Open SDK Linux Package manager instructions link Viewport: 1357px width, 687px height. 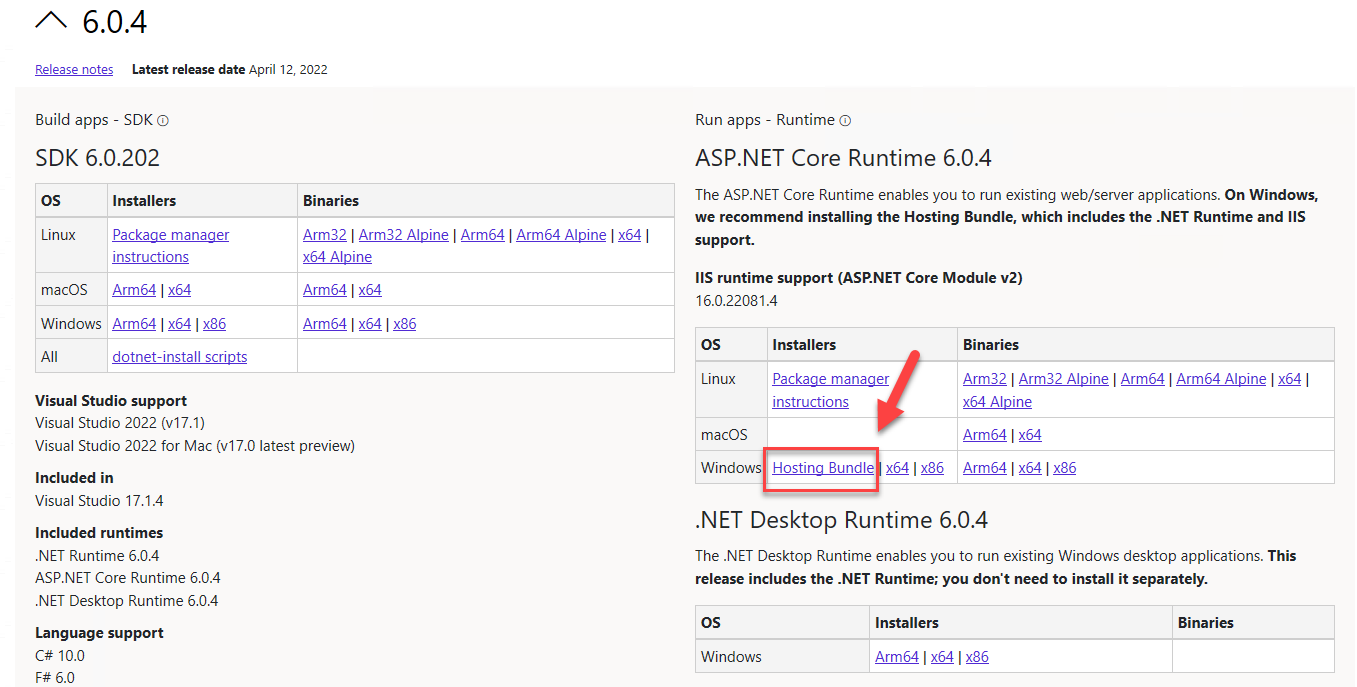(171, 246)
